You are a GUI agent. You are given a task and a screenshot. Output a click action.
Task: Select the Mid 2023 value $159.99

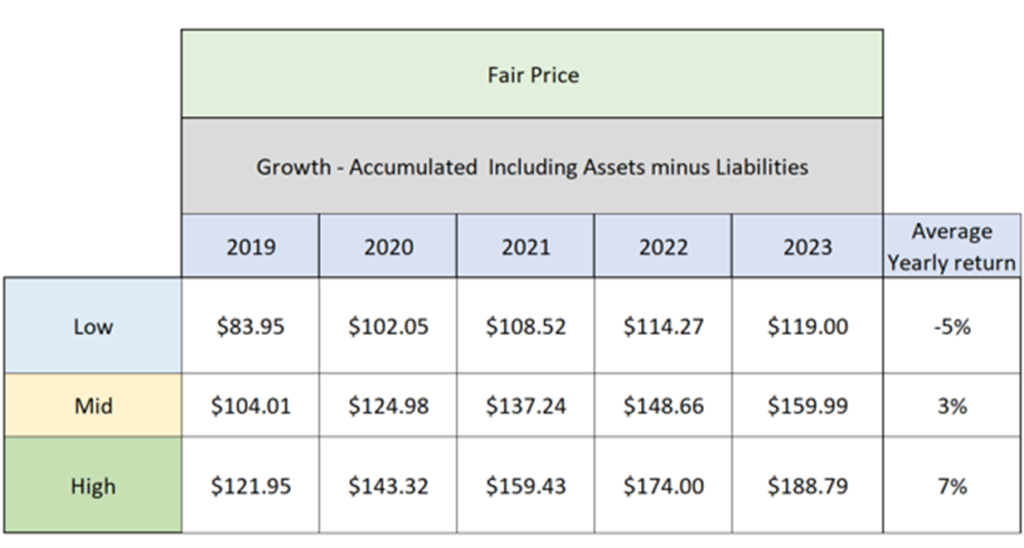click(x=807, y=406)
